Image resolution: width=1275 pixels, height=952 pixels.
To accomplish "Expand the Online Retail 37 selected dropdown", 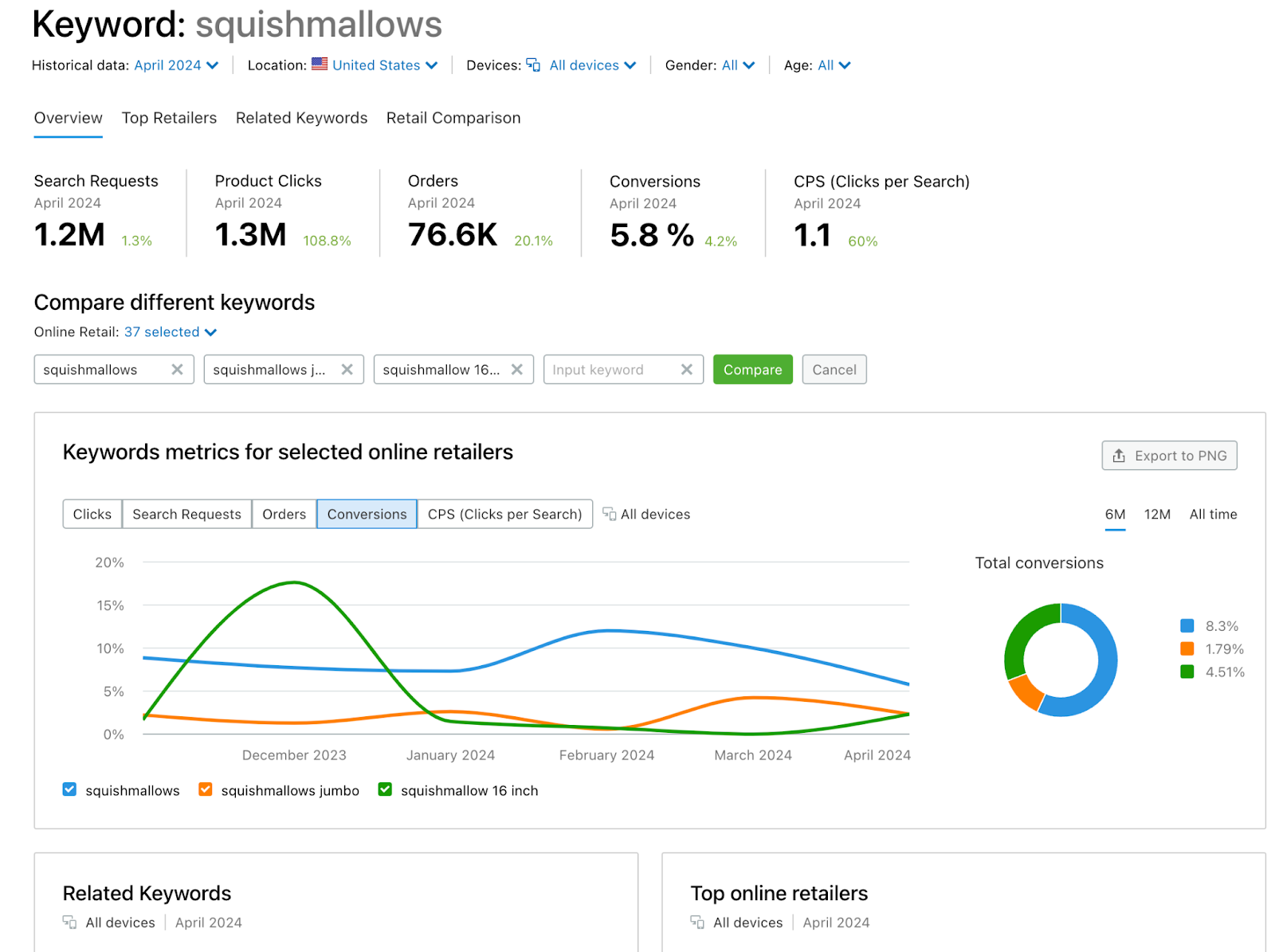I will (x=170, y=332).
